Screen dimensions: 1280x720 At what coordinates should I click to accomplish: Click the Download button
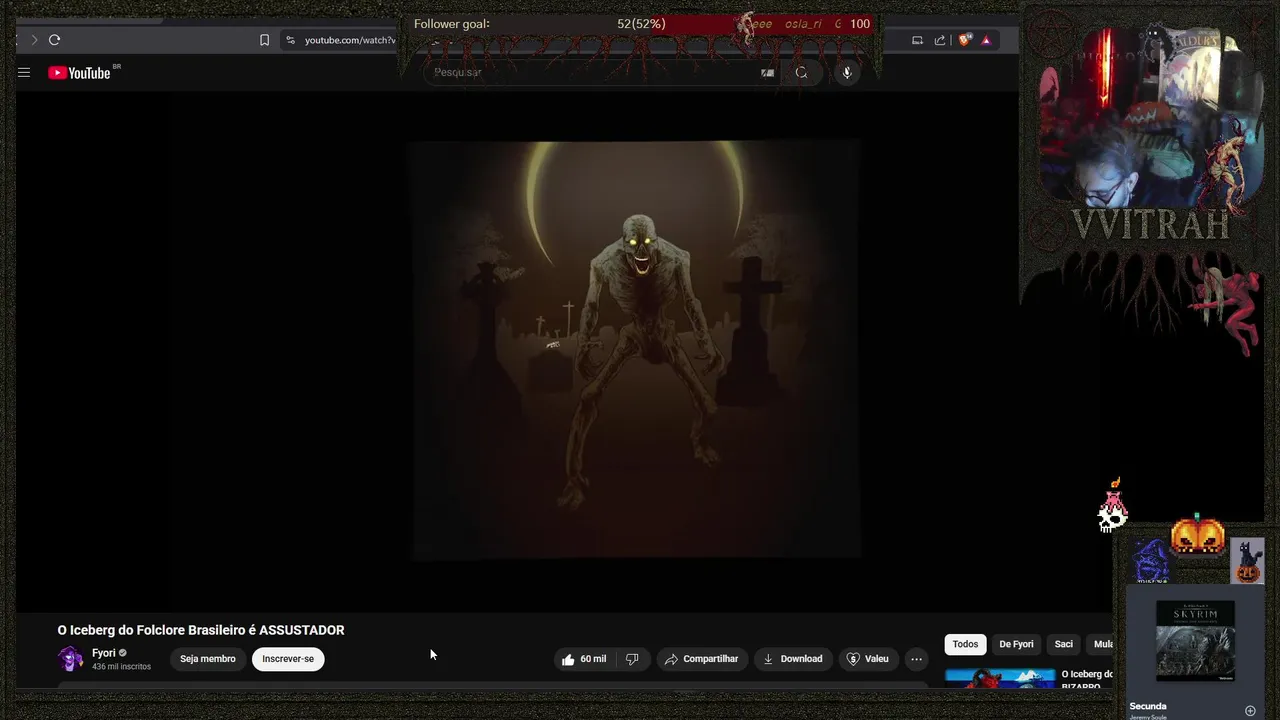[x=792, y=659]
